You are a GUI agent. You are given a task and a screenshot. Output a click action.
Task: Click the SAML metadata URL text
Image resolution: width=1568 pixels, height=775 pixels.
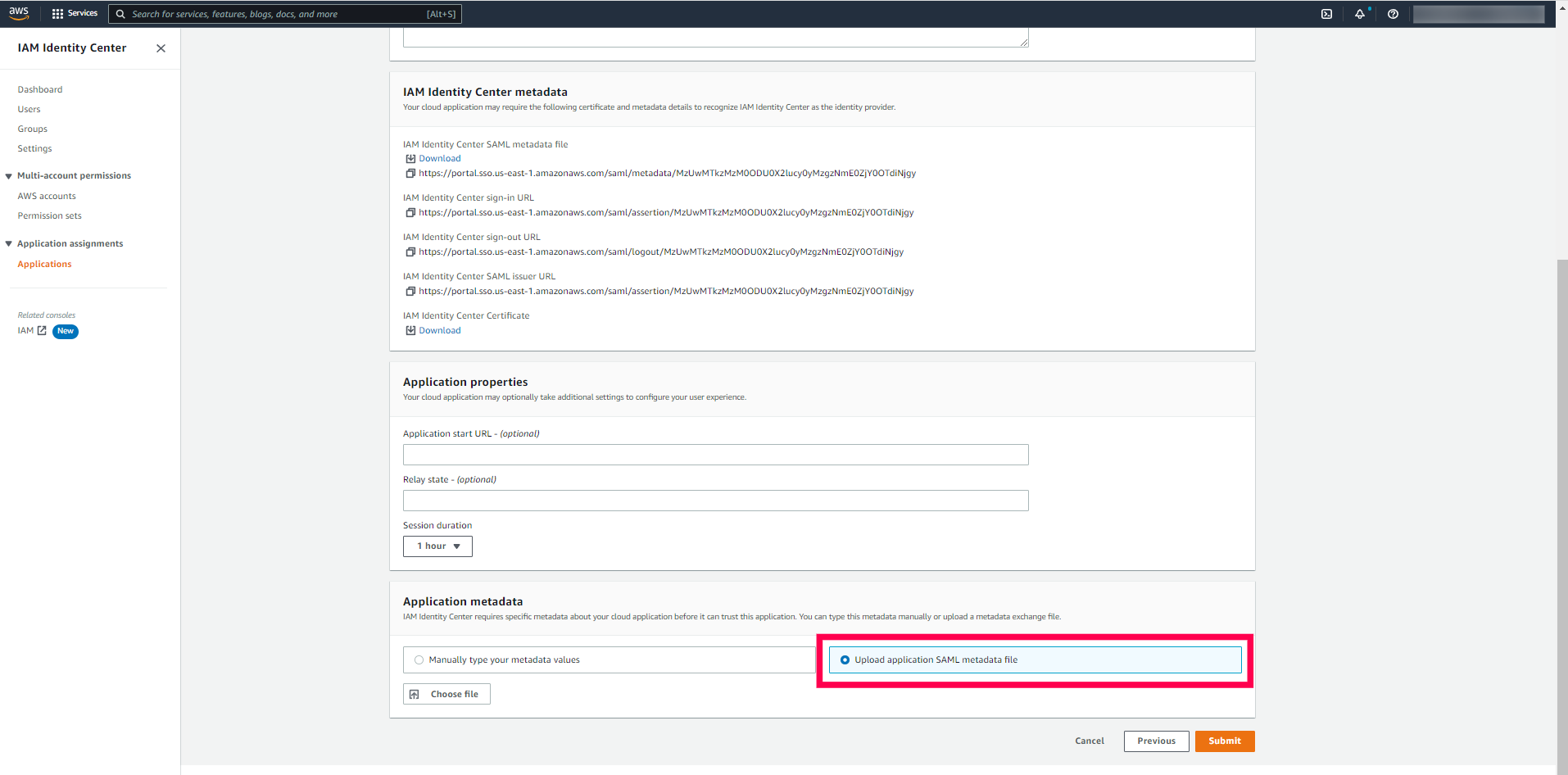(668, 174)
